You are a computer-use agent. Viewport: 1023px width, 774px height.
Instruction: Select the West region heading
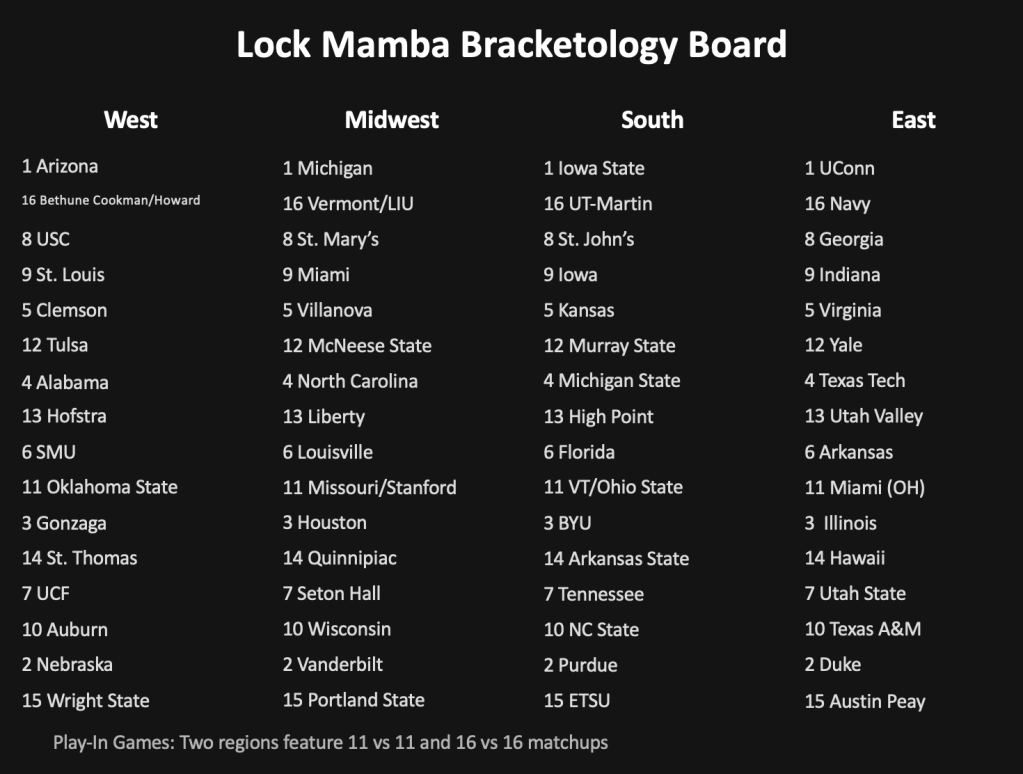(x=131, y=120)
